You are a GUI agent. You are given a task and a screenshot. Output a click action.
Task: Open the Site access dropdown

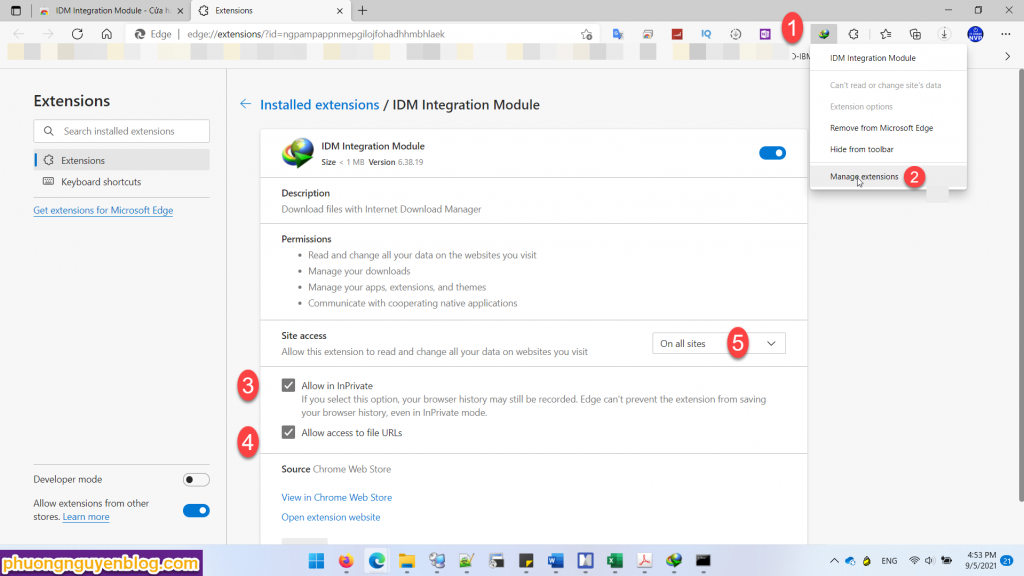(x=718, y=344)
